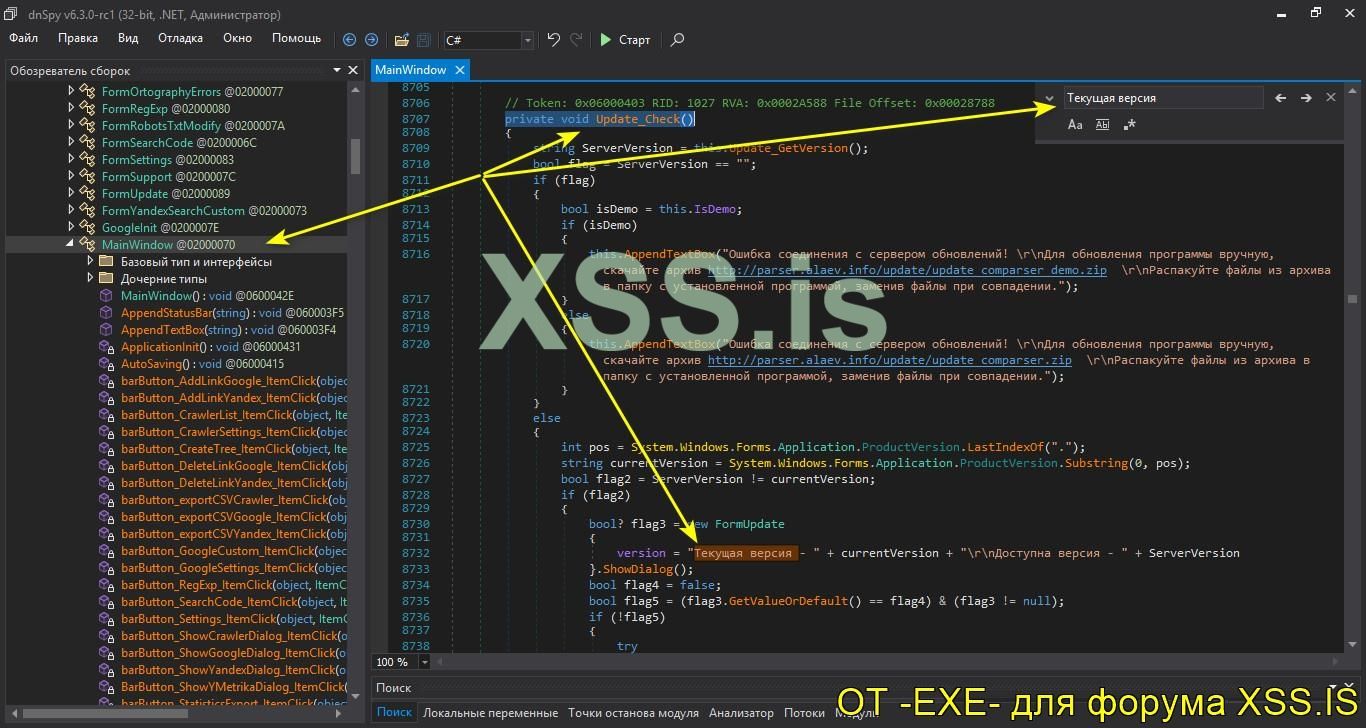Expand FormSettings tree node
Image resolution: width=1366 pixels, height=728 pixels.
pos(71,159)
